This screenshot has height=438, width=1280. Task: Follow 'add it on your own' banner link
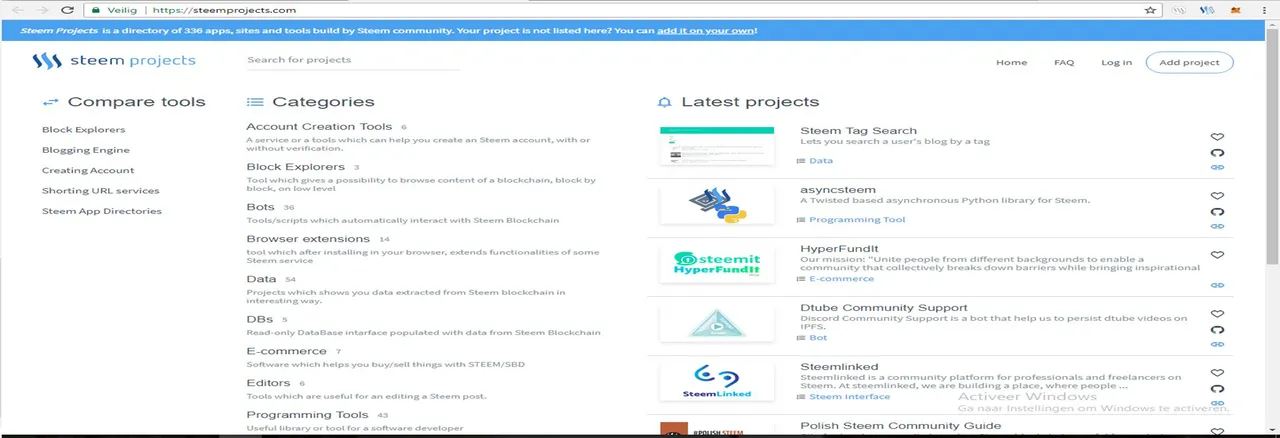[x=705, y=30]
